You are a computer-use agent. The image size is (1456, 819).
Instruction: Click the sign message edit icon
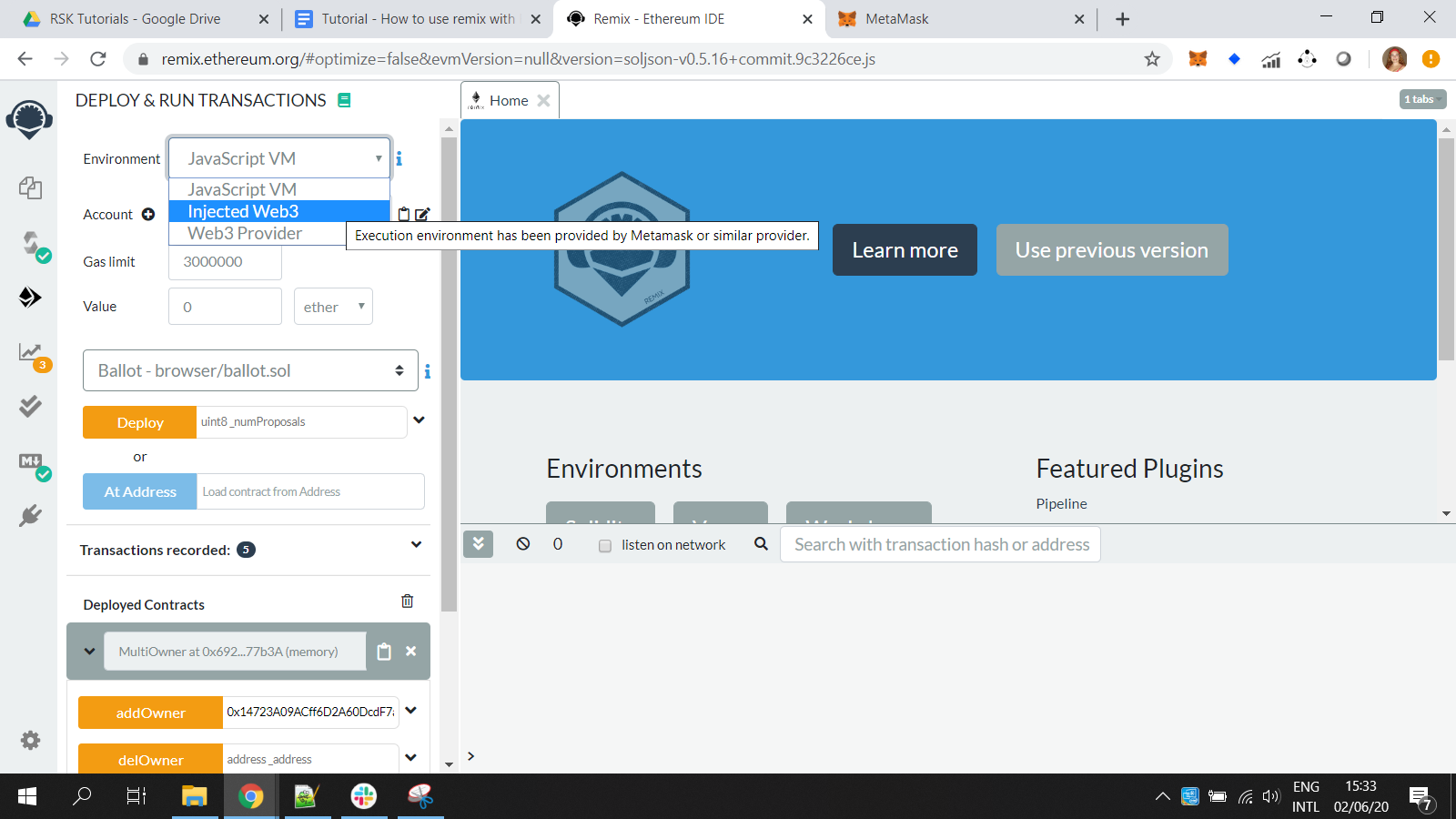pos(422,215)
